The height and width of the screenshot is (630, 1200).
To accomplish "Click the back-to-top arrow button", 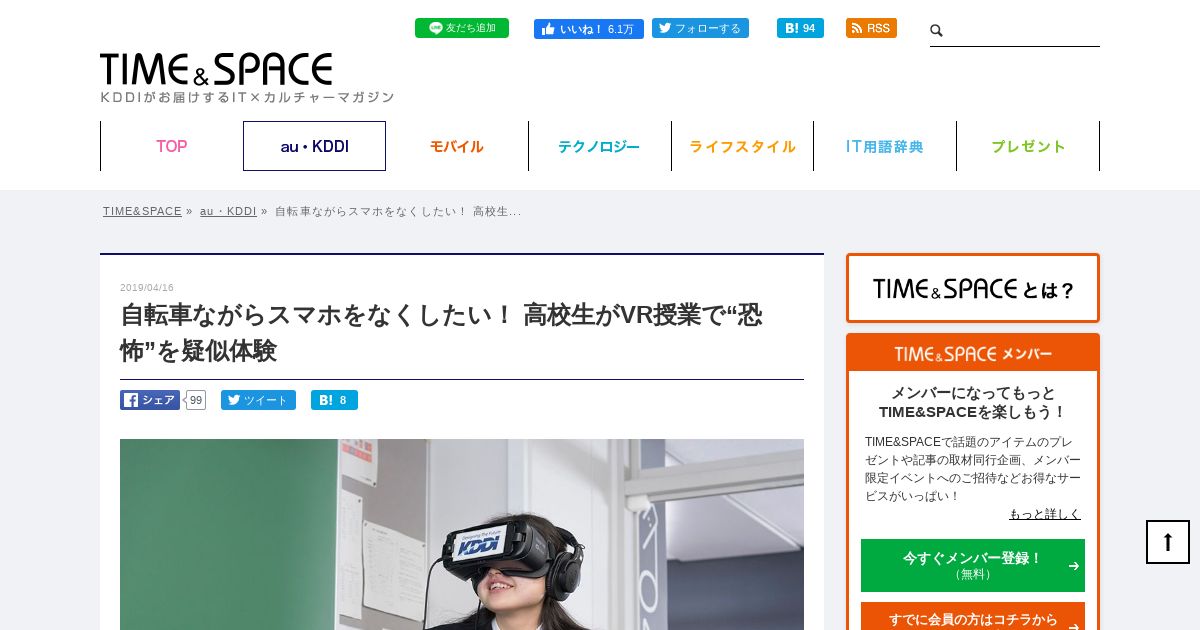I will 1168,542.
